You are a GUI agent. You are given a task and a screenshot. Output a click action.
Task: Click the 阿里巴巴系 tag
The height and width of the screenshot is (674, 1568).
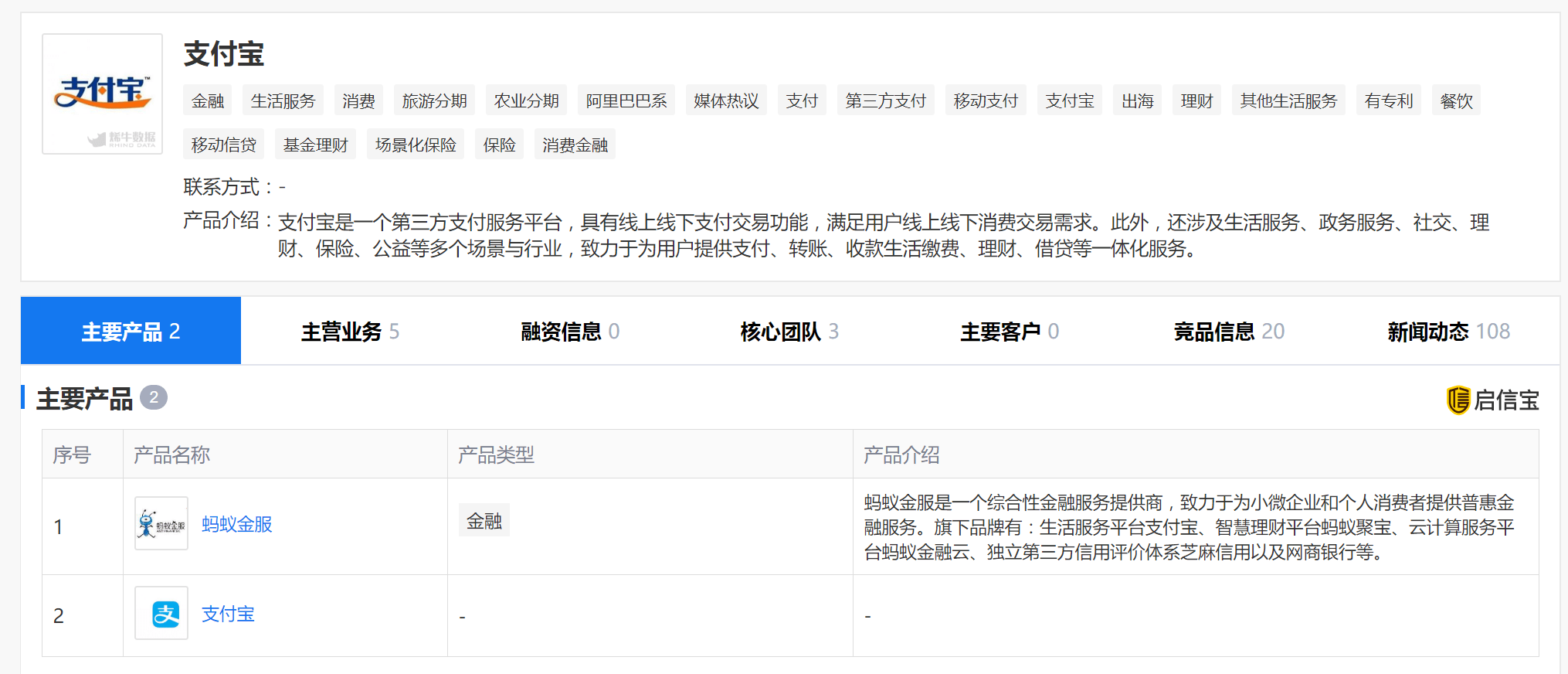(626, 101)
